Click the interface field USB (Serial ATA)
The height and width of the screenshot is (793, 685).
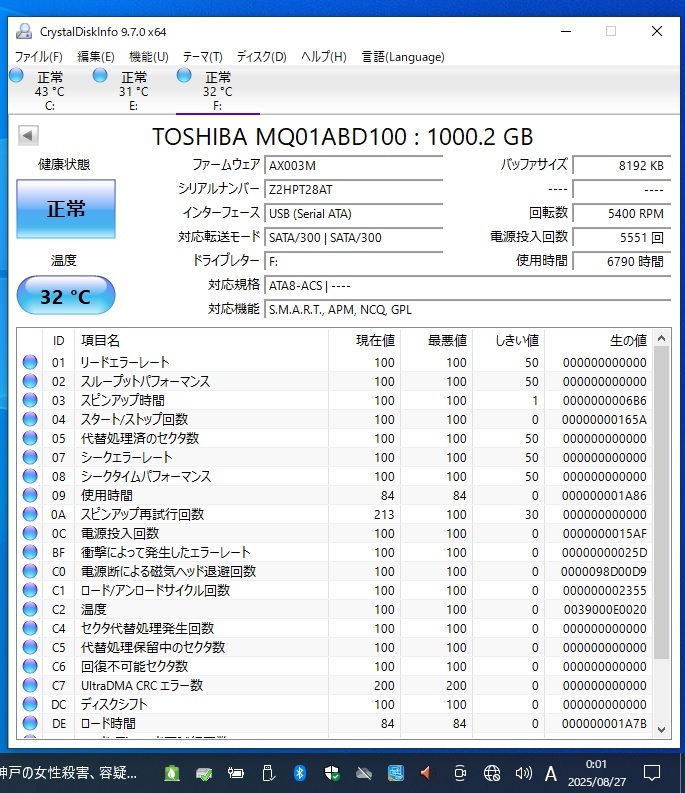pyautogui.click(x=354, y=213)
